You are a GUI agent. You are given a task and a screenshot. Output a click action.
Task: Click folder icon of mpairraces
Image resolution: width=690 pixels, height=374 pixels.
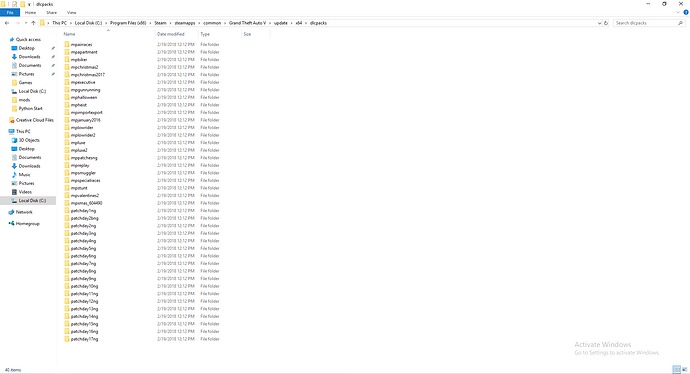coord(67,44)
